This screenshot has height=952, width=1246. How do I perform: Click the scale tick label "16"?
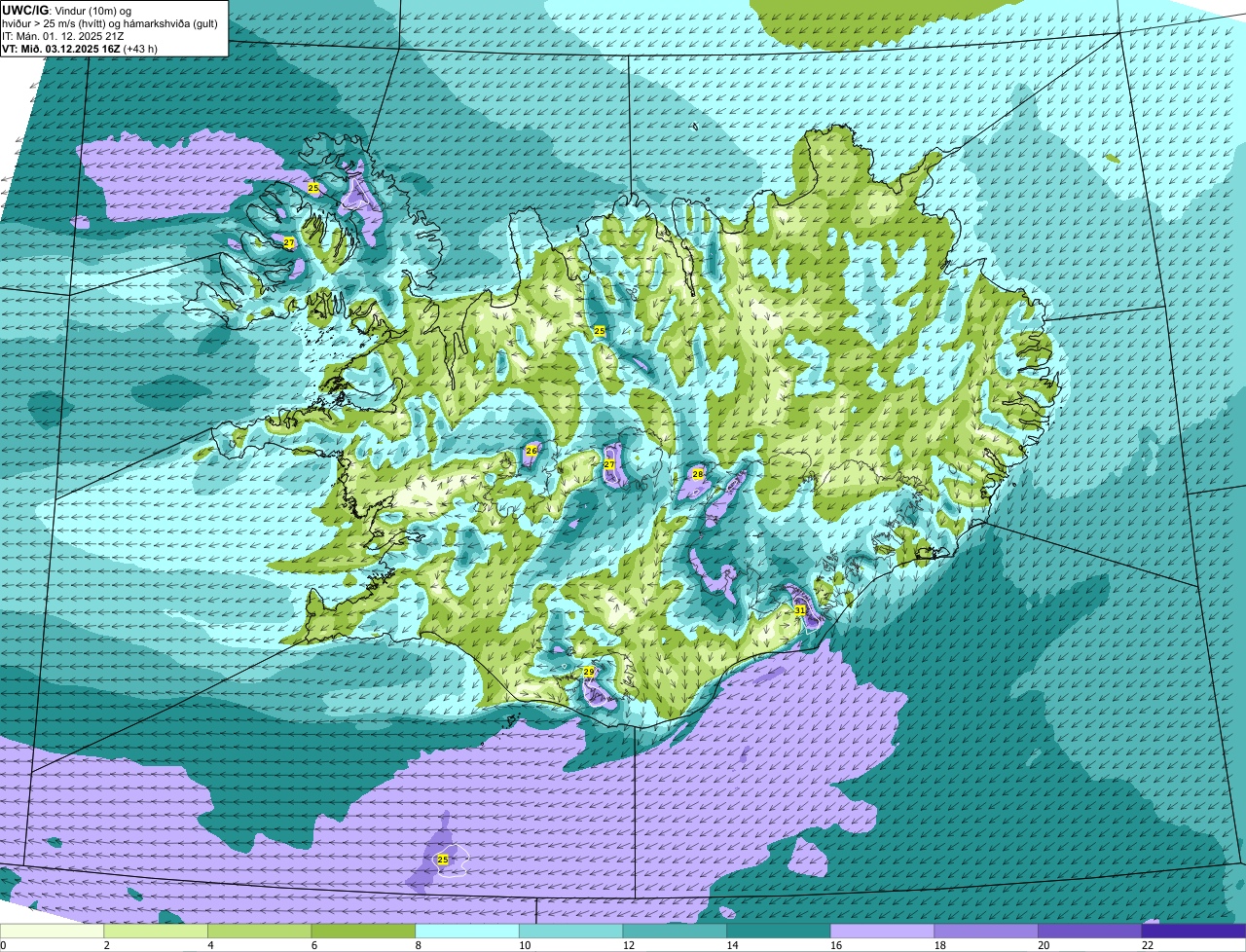836,945
